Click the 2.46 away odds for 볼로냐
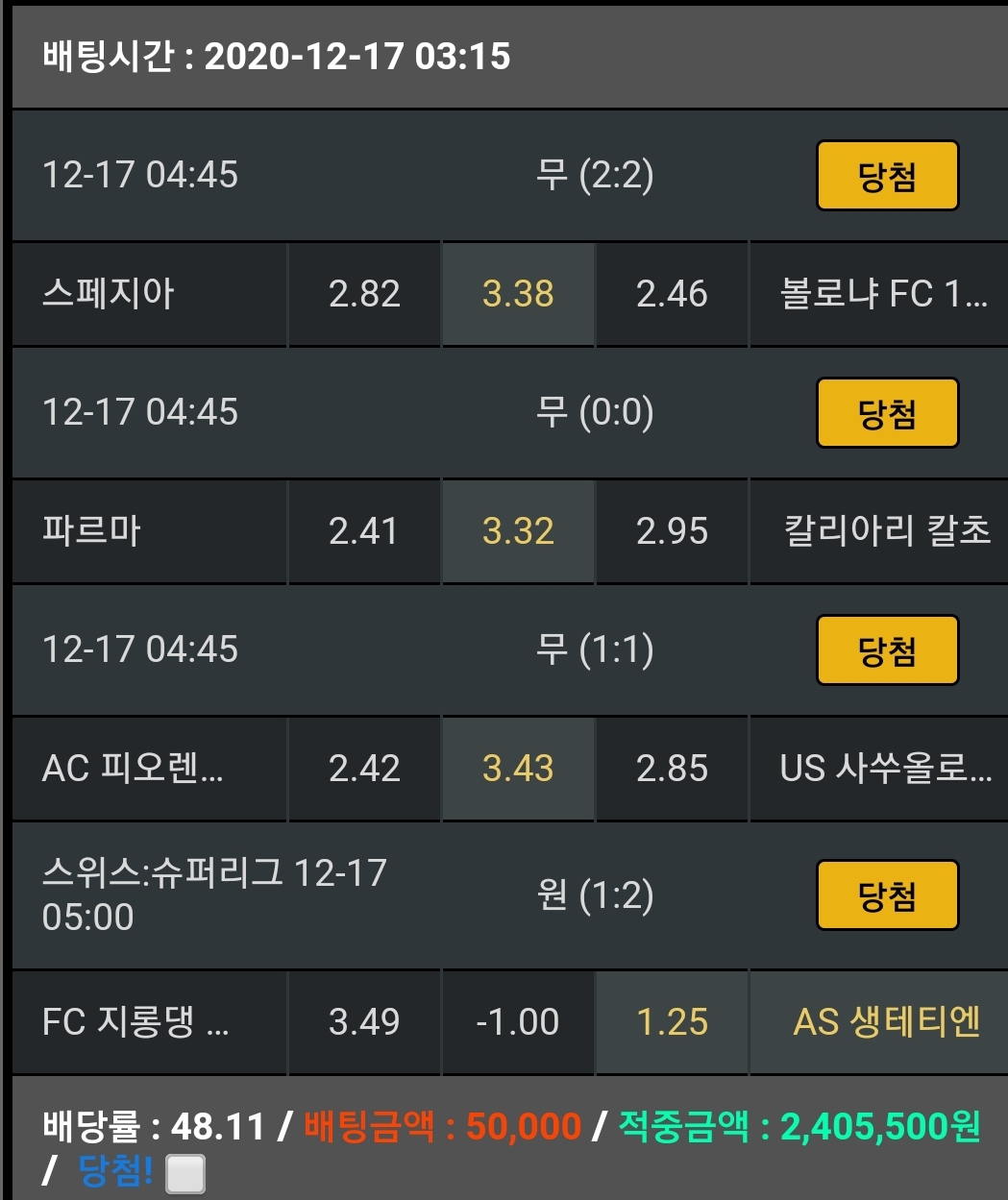Screen dimensions: 1008x1200 672,294
